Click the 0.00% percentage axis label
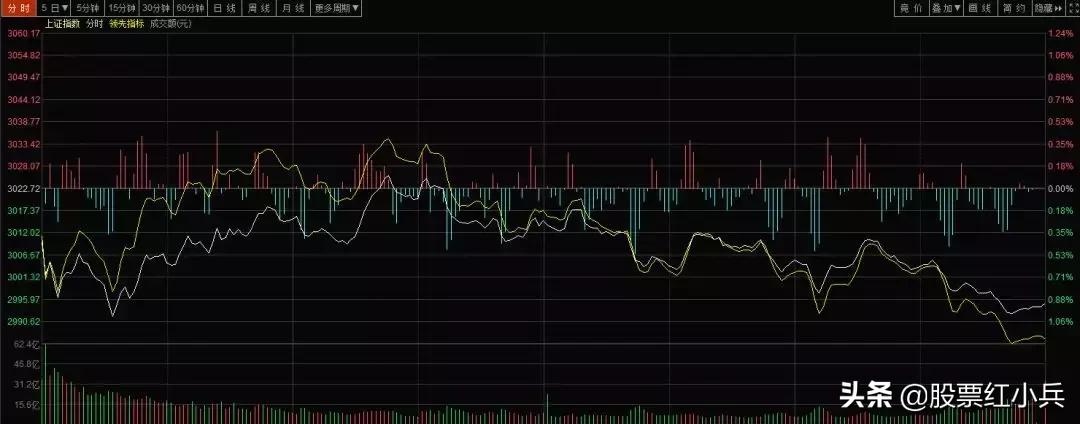 click(1060, 189)
